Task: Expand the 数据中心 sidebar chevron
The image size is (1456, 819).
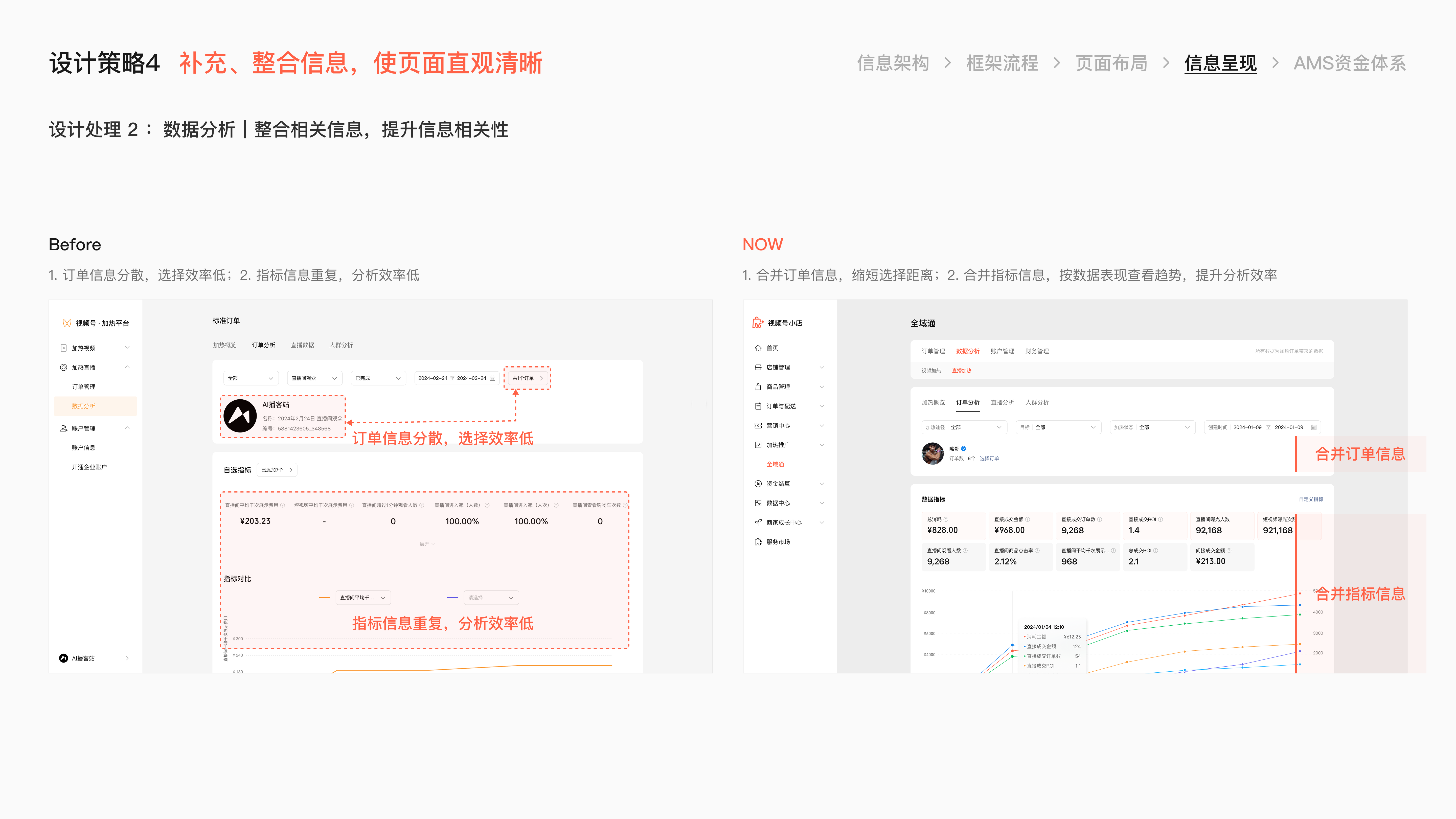Action: 822,503
